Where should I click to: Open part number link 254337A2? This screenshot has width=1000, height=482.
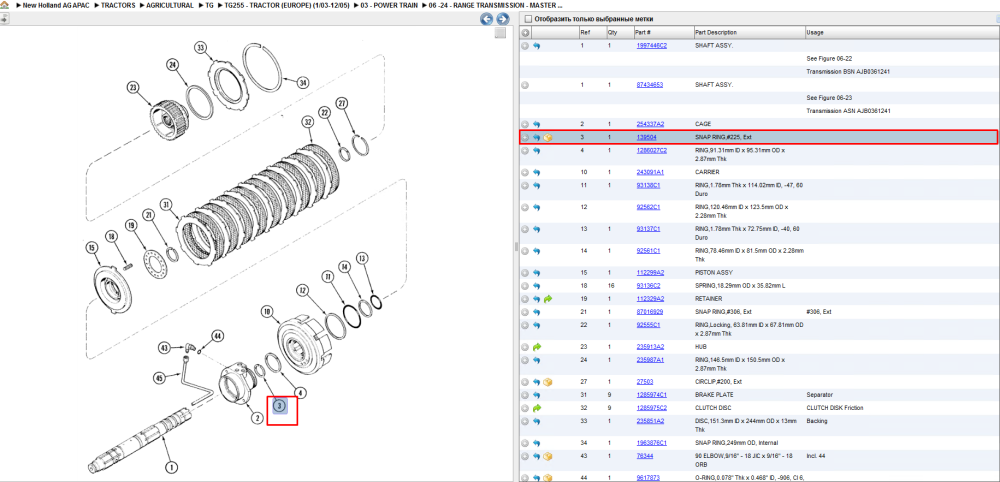click(650, 124)
